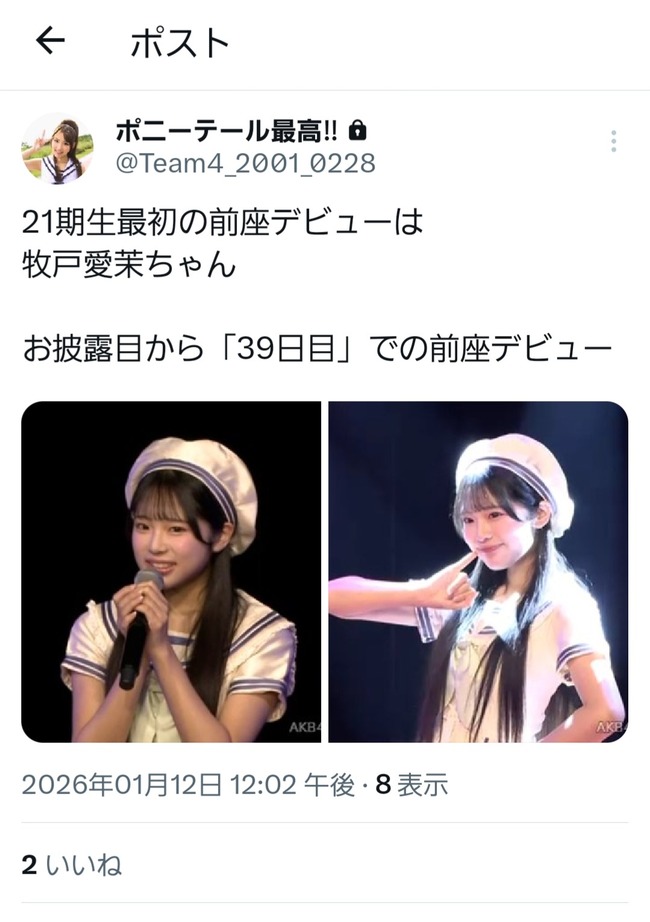Go back using the left arrow
This screenshot has width=650, height=922.
pos(50,42)
